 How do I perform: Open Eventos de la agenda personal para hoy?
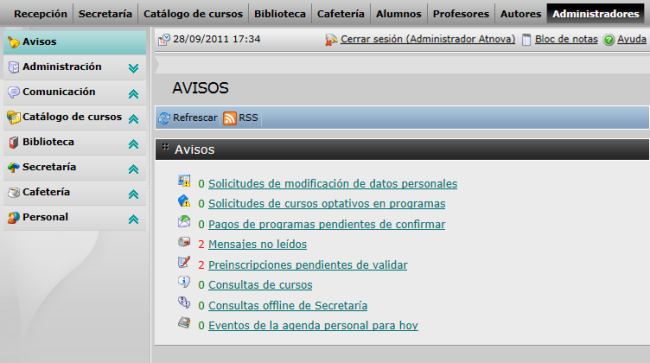[x=313, y=325]
